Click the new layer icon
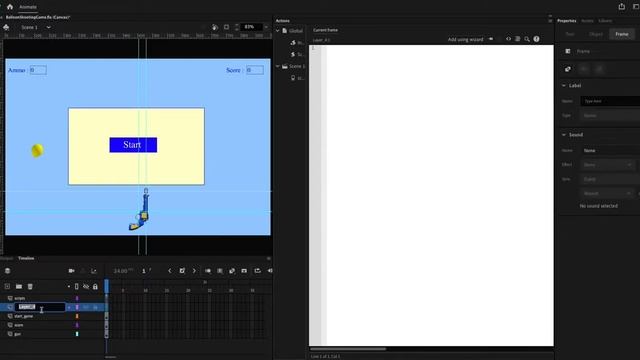 [x=7, y=287]
